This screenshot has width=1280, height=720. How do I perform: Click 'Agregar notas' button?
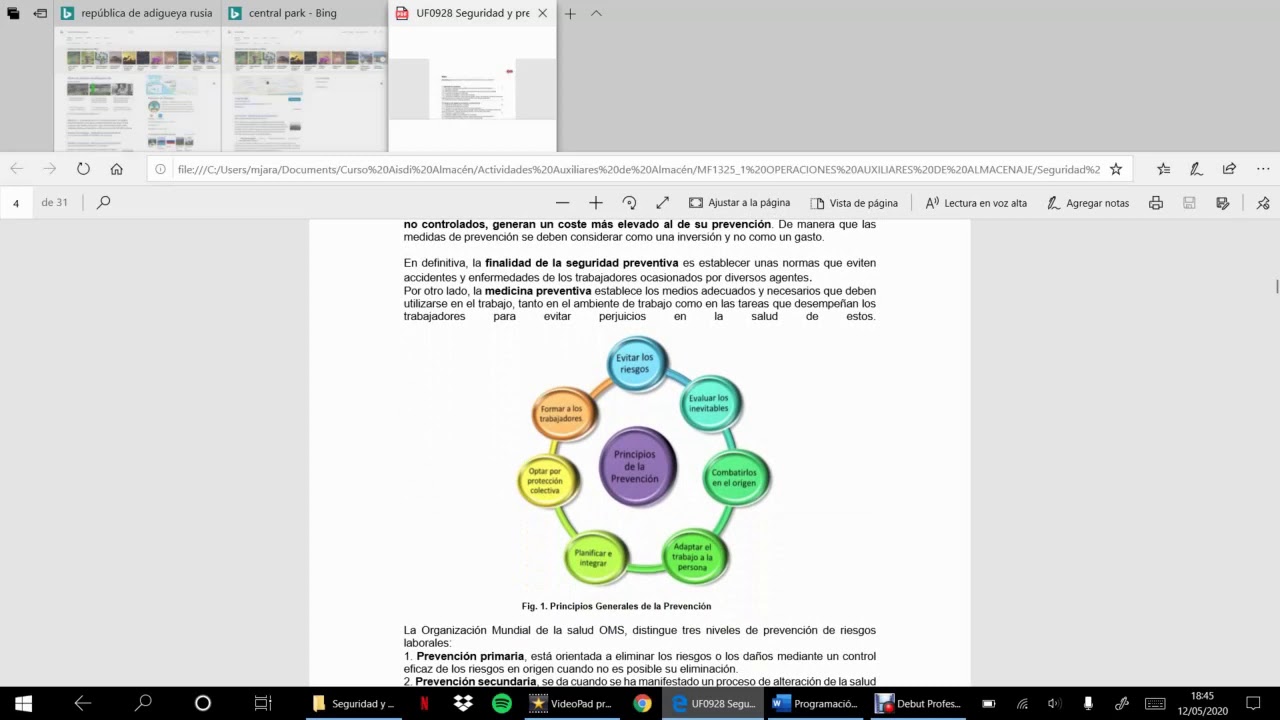point(1088,202)
